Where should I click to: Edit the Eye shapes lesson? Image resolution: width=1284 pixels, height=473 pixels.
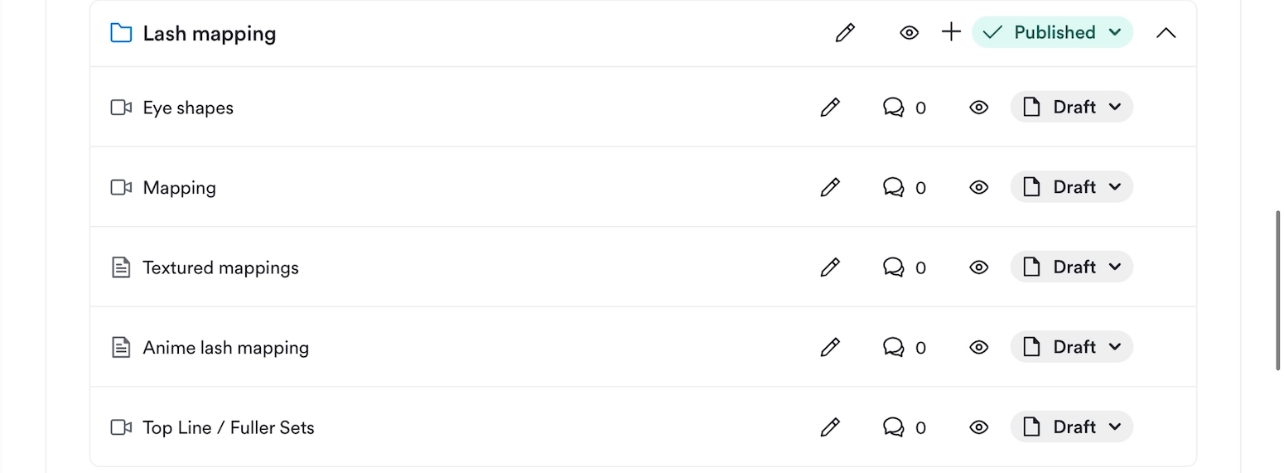click(x=830, y=107)
